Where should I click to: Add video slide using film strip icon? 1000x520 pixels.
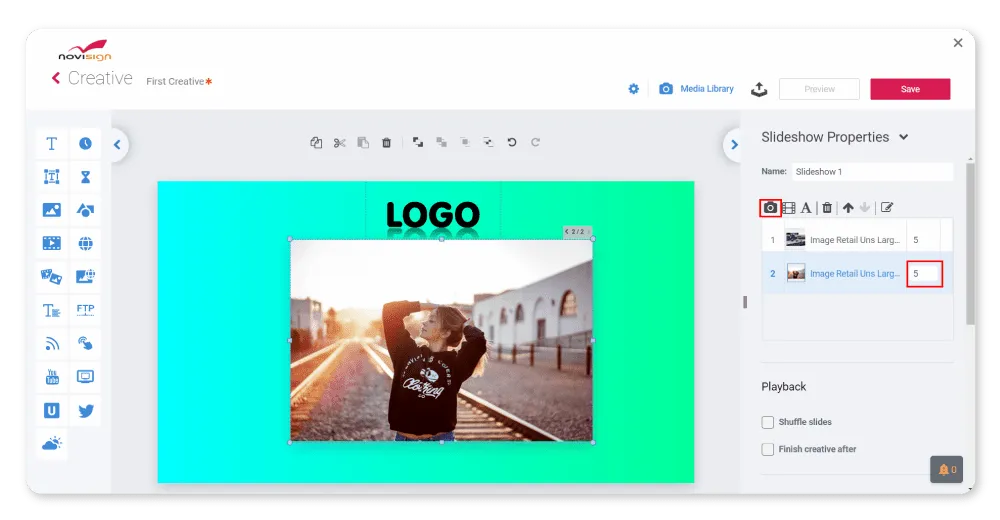coord(788,208)
